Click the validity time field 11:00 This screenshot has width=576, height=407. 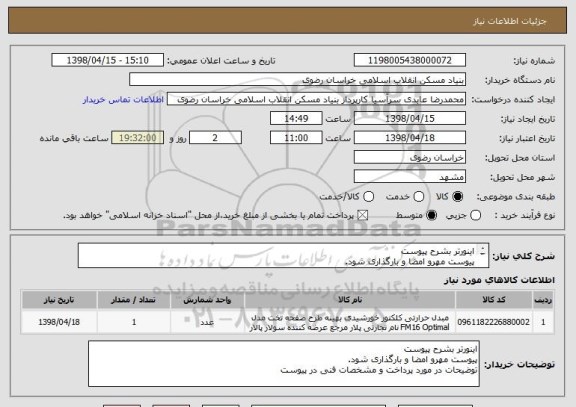pyautogui.click(x=296, y=138)
